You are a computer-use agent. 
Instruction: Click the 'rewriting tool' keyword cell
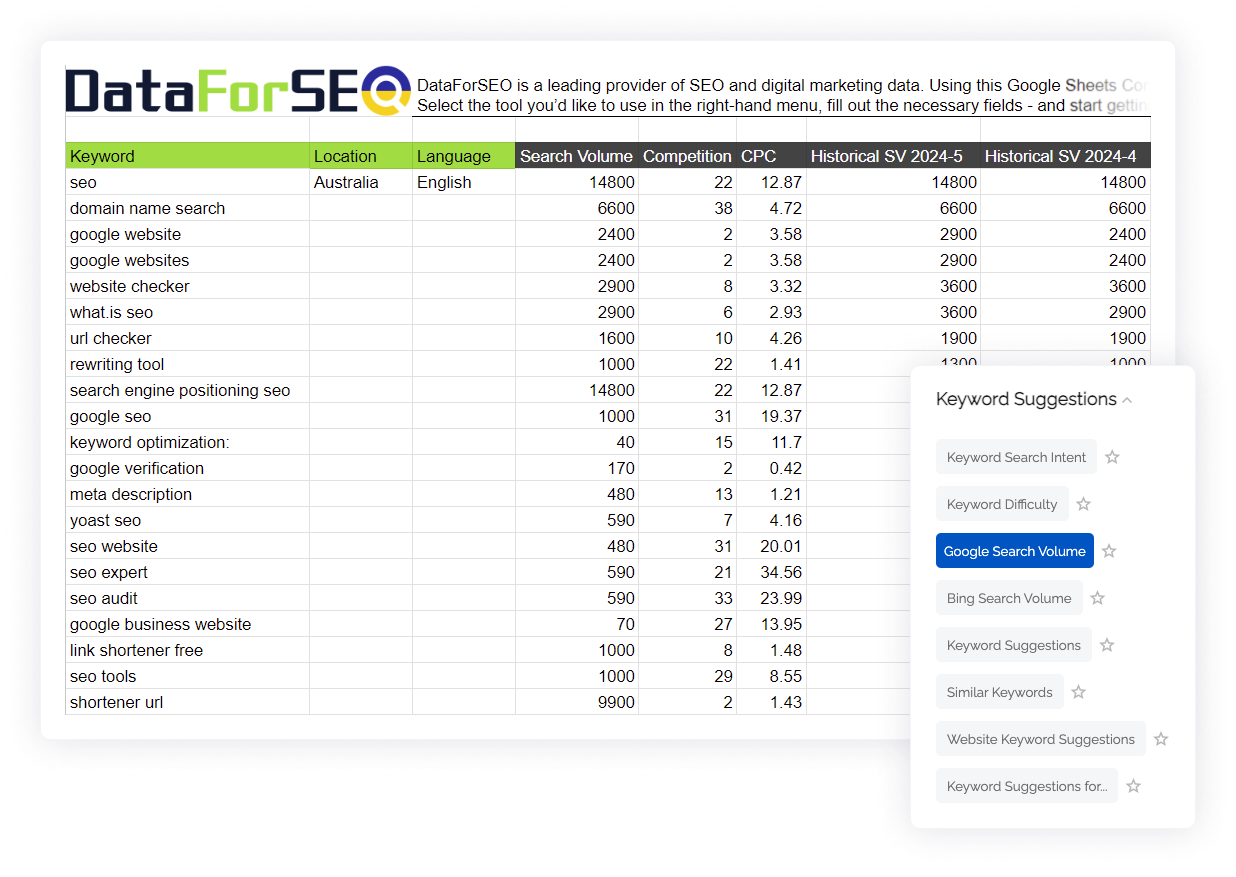point(187,364)
